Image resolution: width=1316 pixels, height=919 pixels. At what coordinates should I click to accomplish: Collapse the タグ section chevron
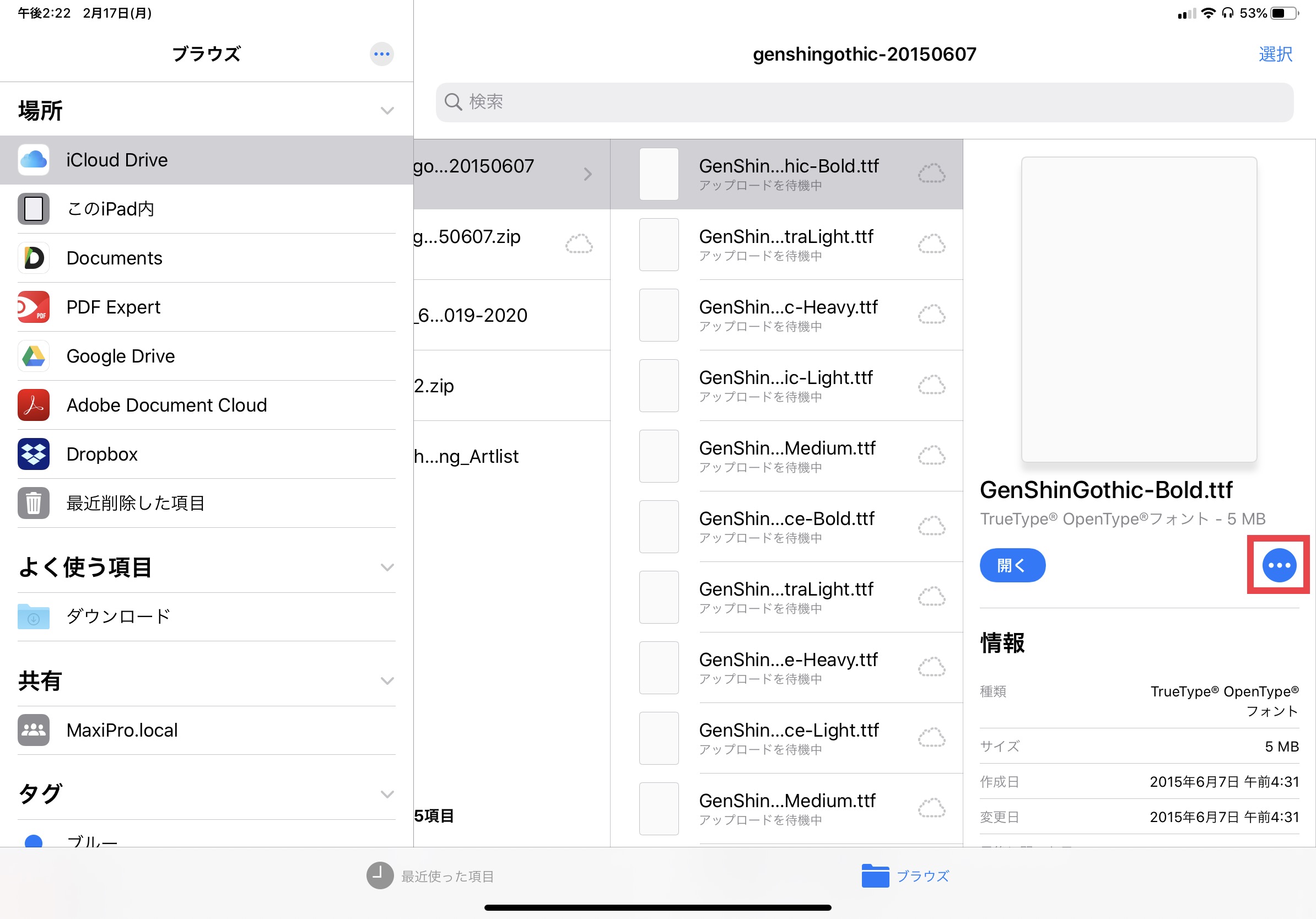tap(387, 794)
